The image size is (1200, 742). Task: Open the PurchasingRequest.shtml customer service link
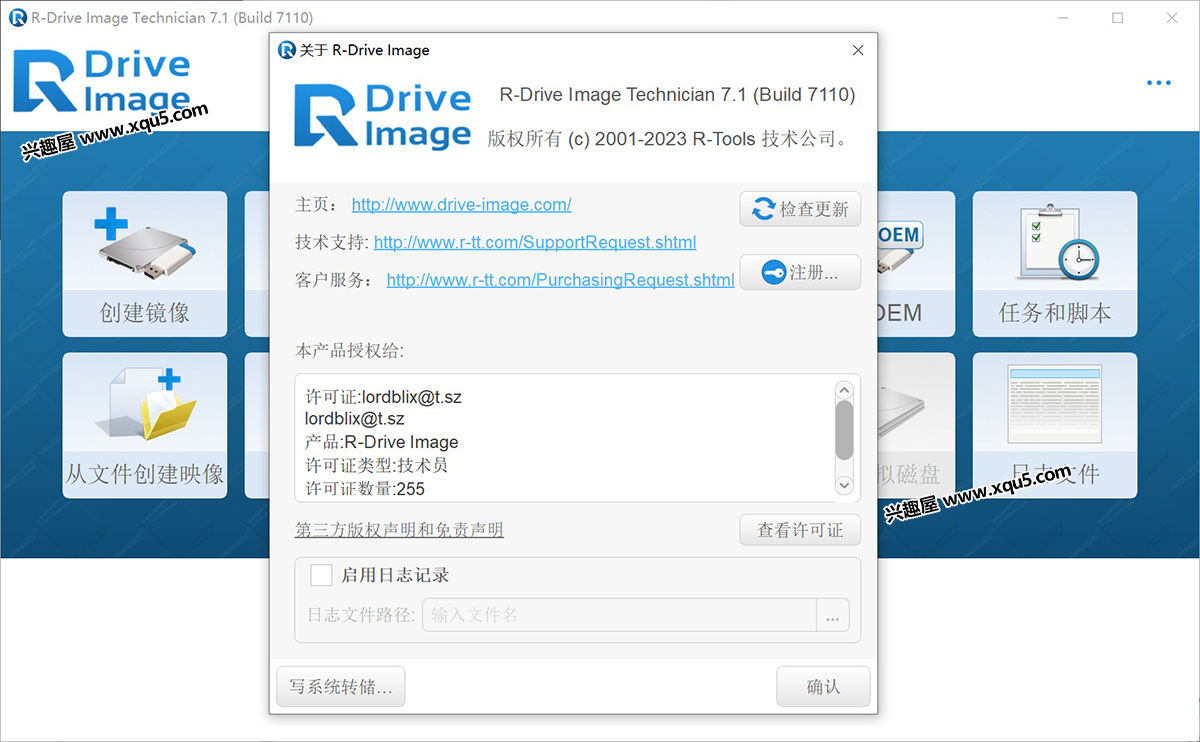[x=560, y=280]
